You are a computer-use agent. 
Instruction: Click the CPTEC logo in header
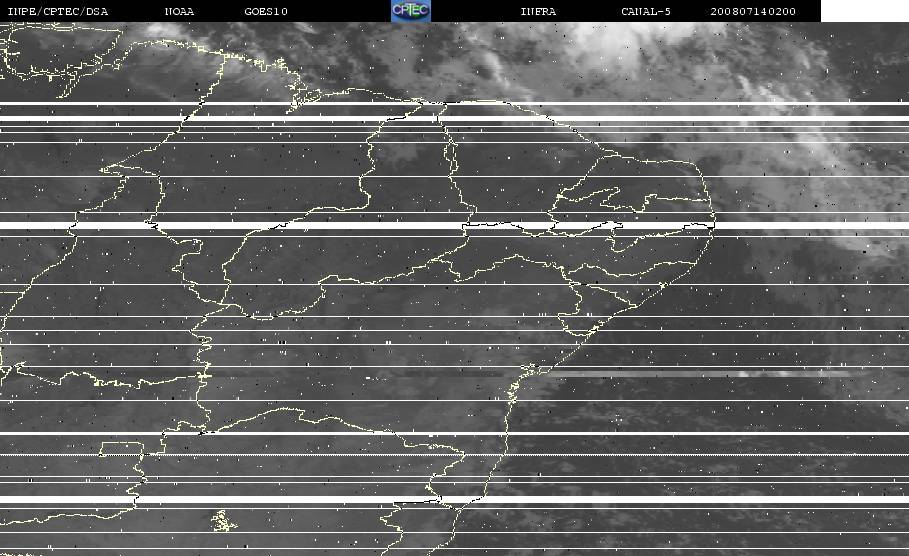[x=410, y=10]
